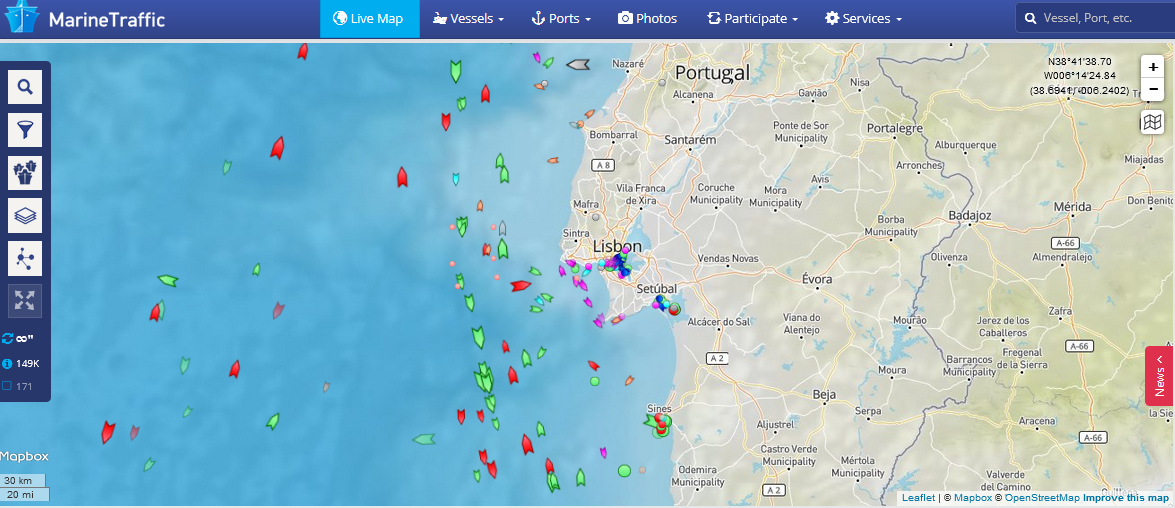Viewport: 1175px width, 508px height.
Task: Click the MarineTraffic logo
Action: click(x=84, y=19)
